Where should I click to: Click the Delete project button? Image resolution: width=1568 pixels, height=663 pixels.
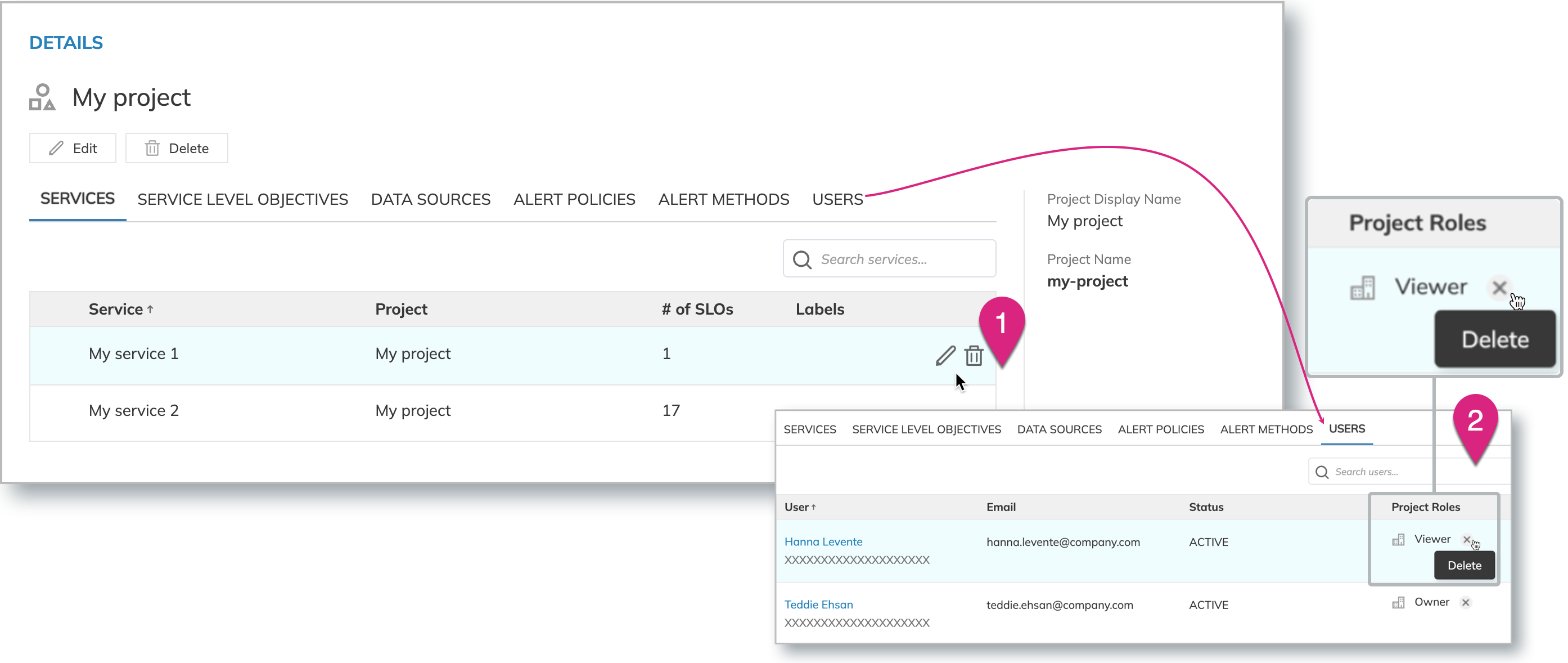coord(177,148)
